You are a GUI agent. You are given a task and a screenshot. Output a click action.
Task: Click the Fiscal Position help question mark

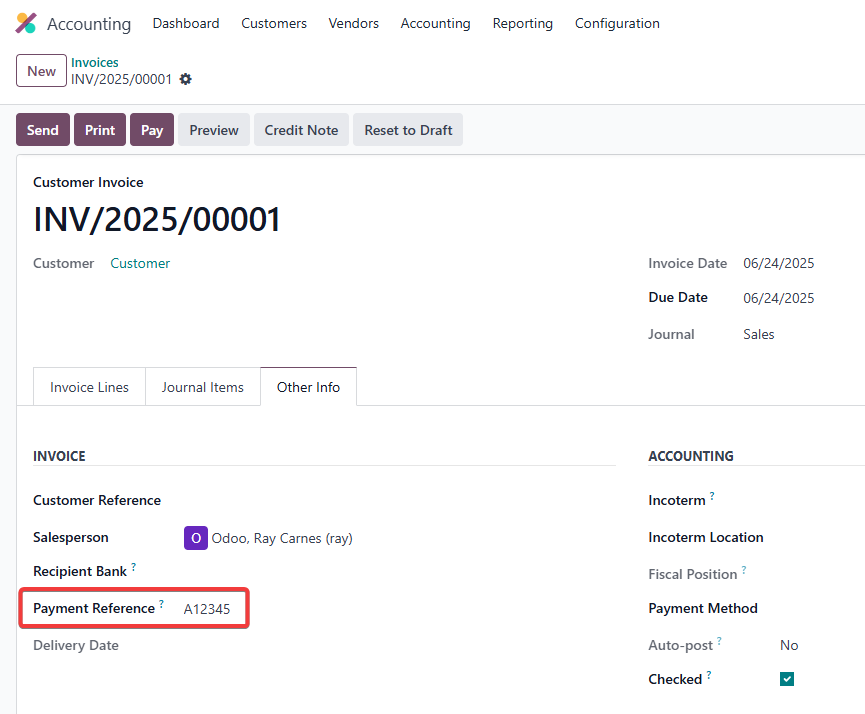pyautogui.click(x=744, y=569)
